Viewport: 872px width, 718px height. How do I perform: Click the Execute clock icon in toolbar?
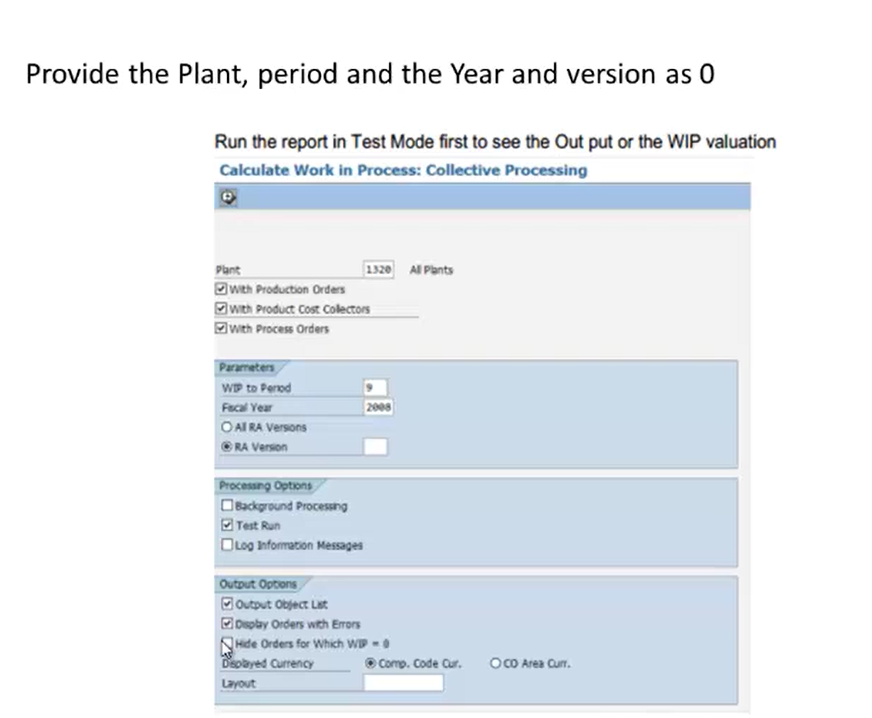coord(228,197)
